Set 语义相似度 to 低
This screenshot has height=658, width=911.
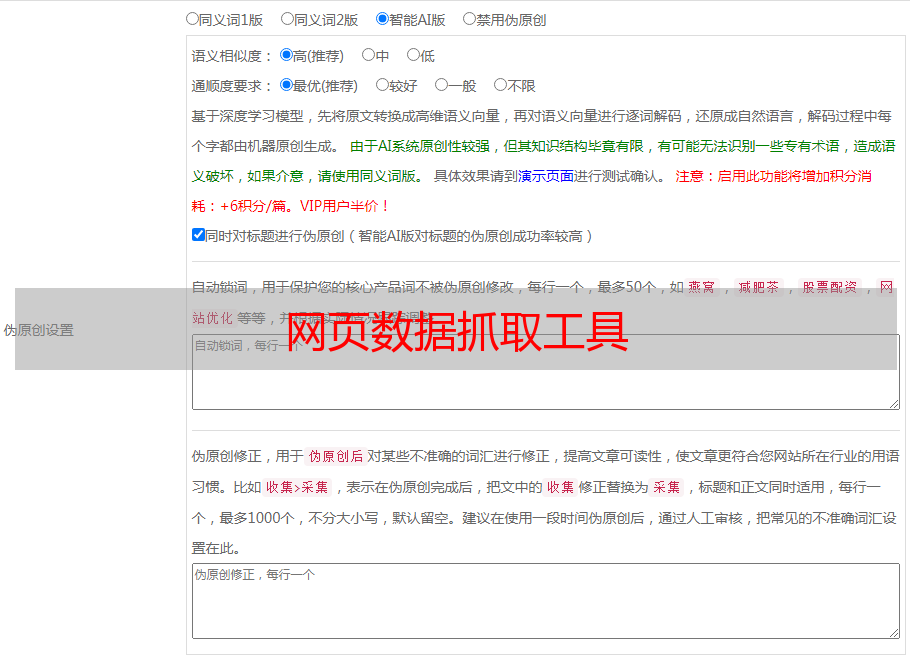413,56
